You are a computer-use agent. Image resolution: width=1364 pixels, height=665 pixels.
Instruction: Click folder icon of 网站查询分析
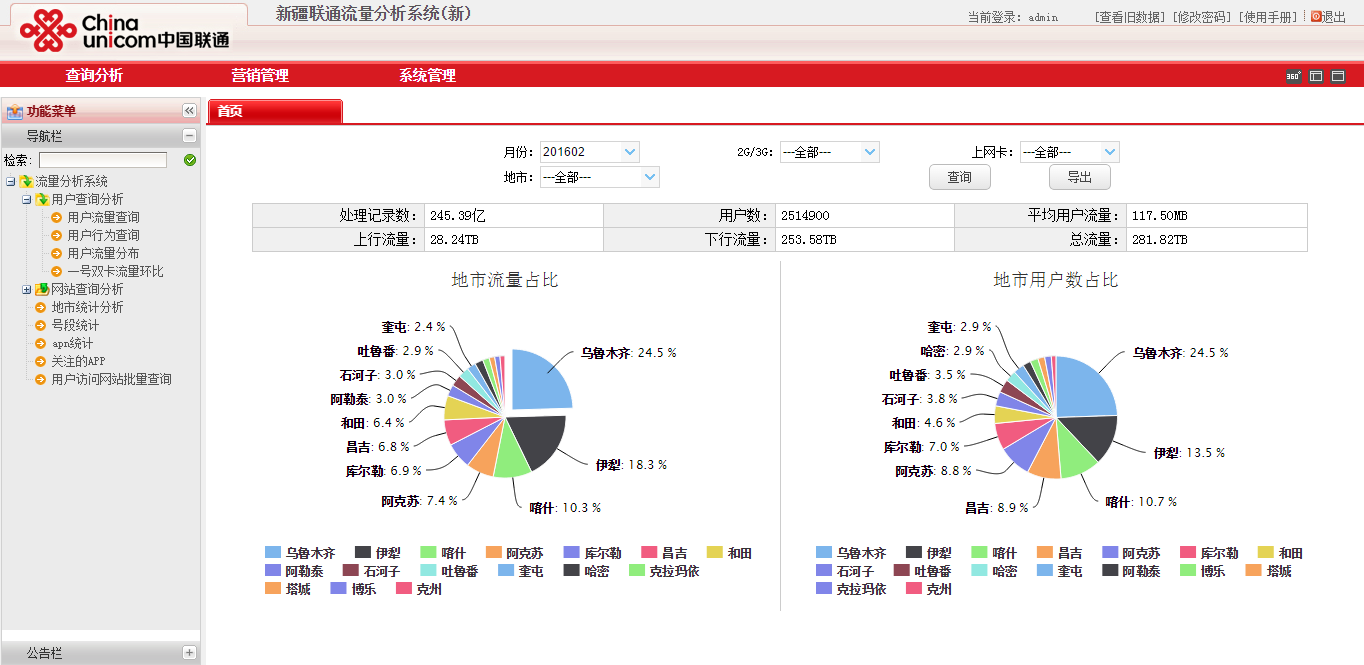(x=42, y=289)
